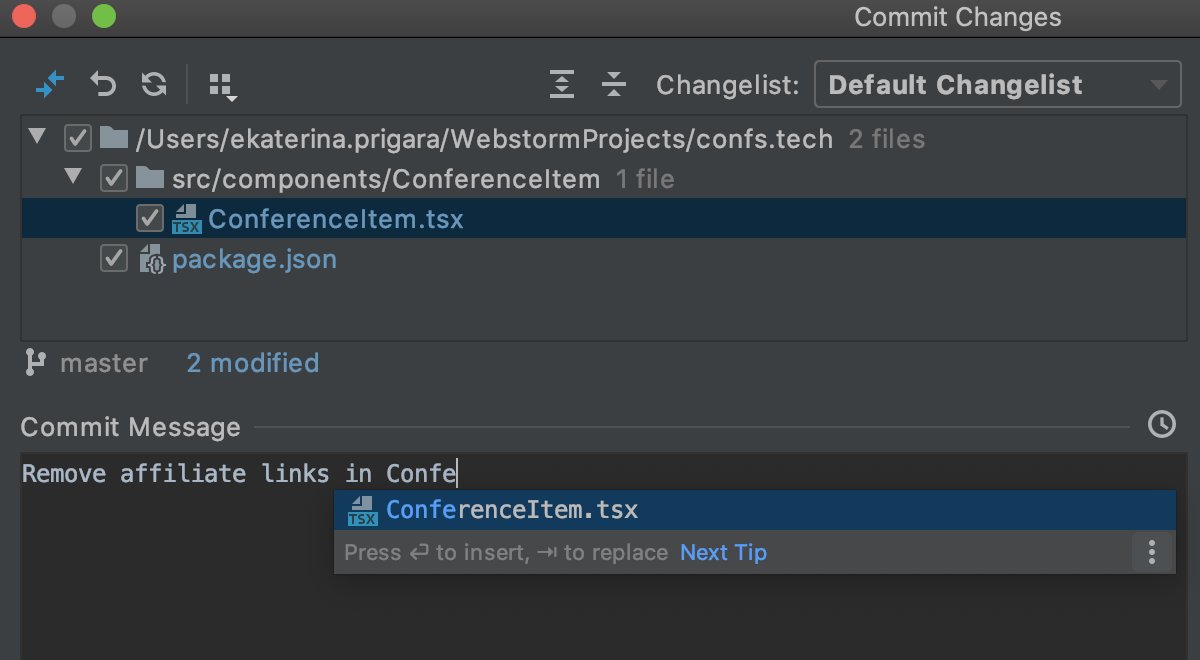Click the Next Tip link
The image size is (1200, 660).
[x=723, y=552]
